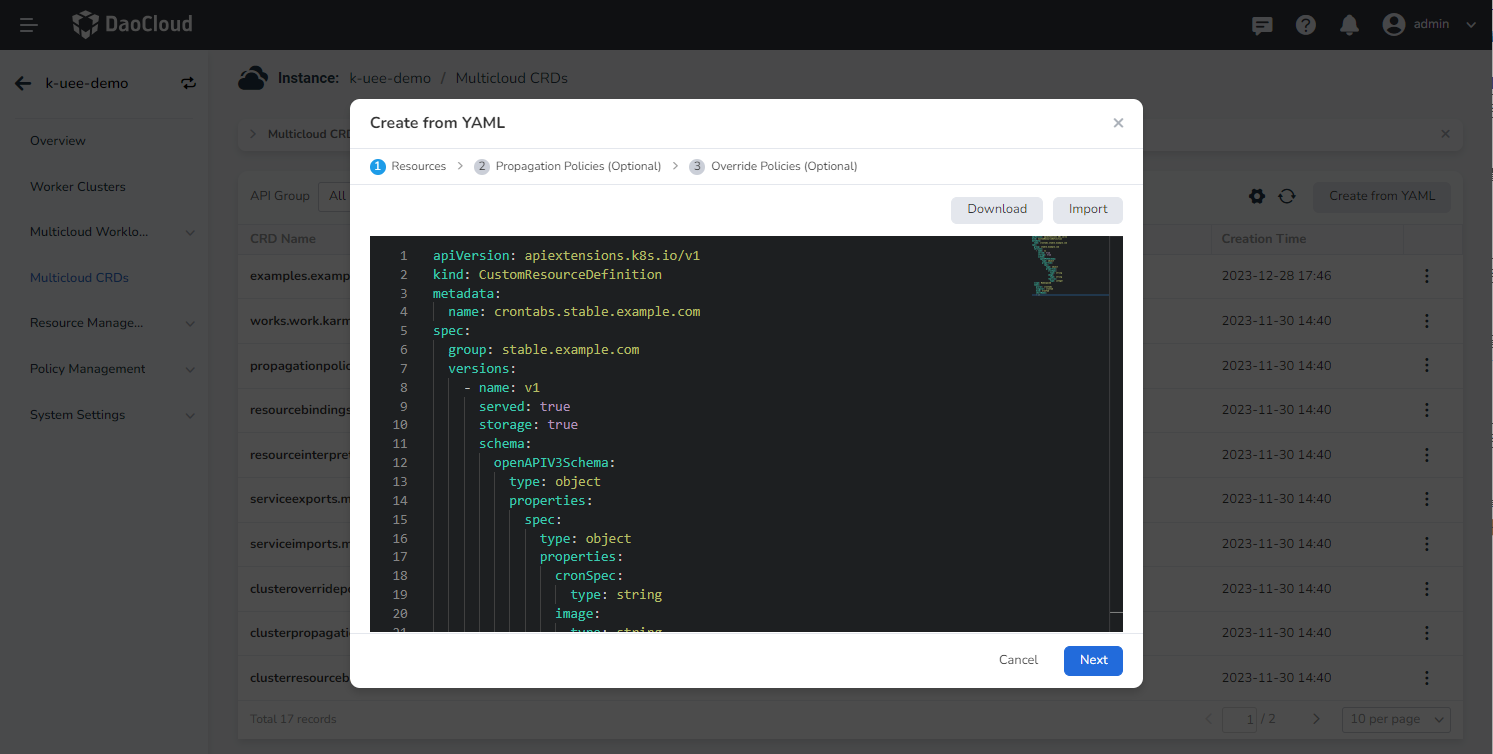The height and width of the screenshot is (754, 1493).
Task: Click the DaoCloud logo
Action: [131, 23]
